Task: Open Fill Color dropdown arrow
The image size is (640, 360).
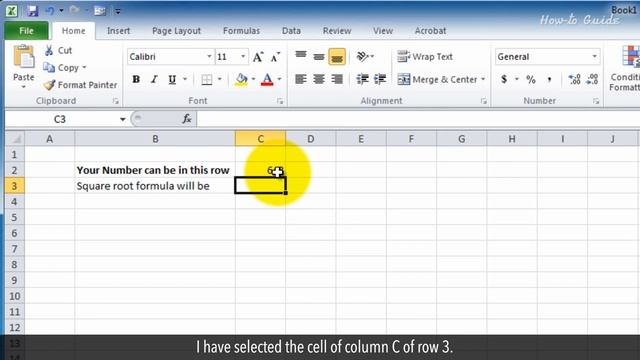Action: click(x=253, y=79)
